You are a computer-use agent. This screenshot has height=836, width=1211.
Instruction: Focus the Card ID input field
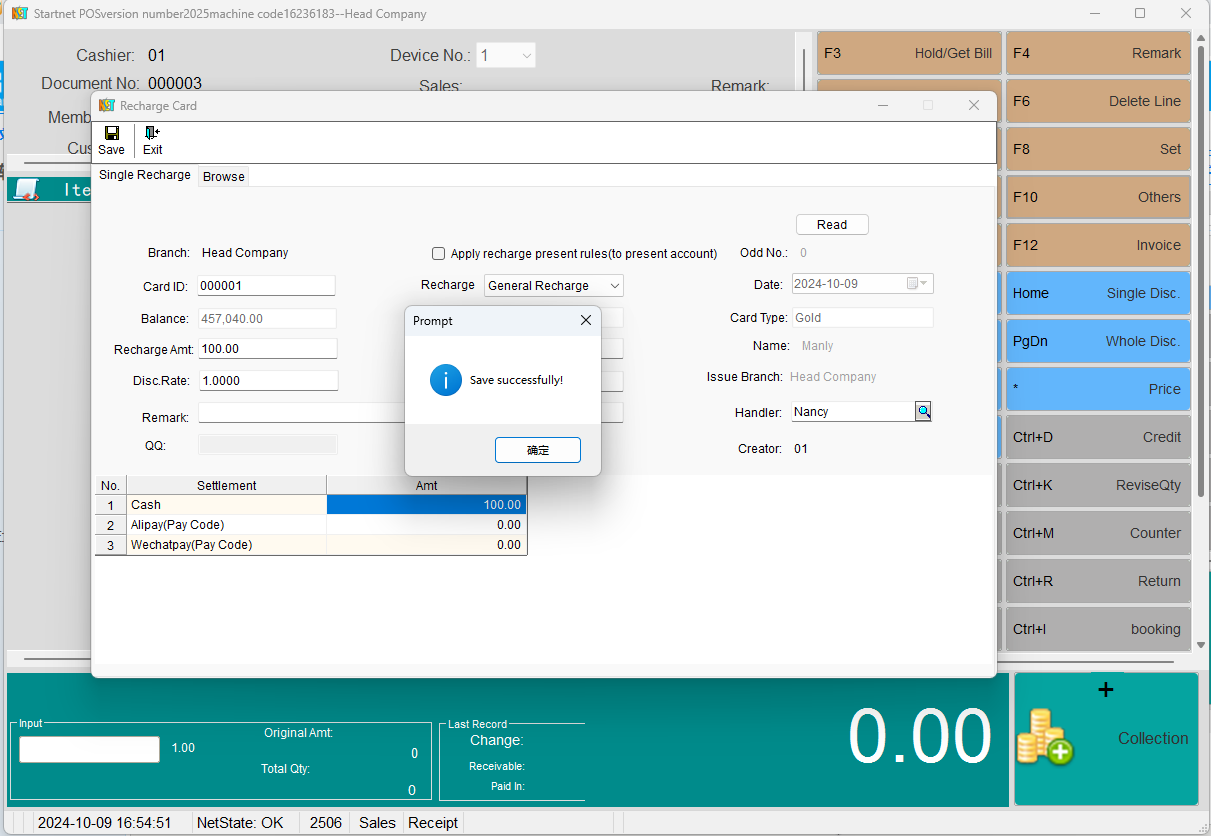(x=266, y=286)
